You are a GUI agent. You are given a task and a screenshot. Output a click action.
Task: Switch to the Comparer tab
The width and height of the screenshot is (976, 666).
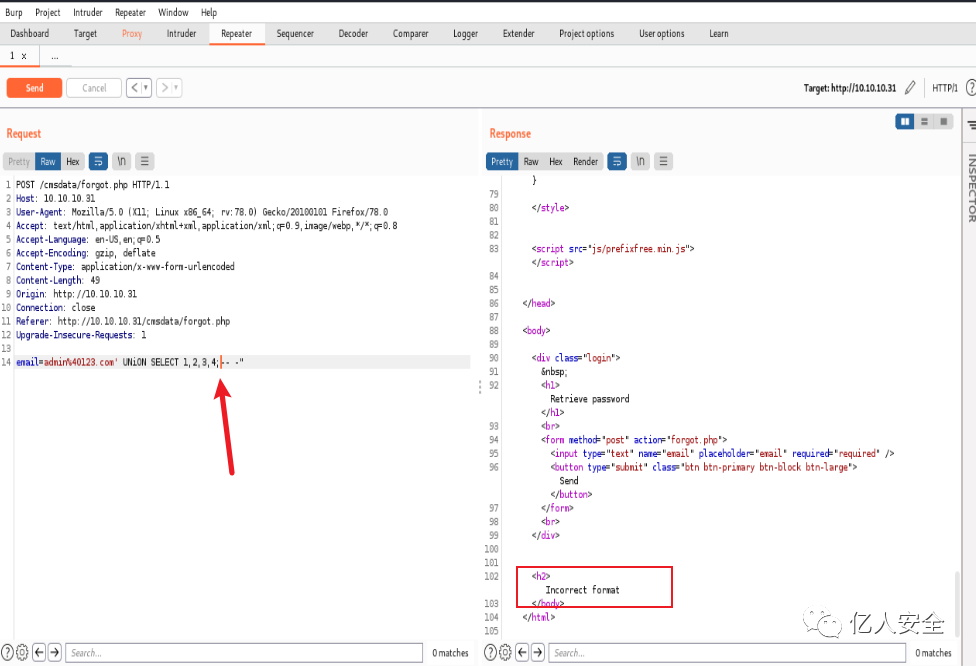410,34
